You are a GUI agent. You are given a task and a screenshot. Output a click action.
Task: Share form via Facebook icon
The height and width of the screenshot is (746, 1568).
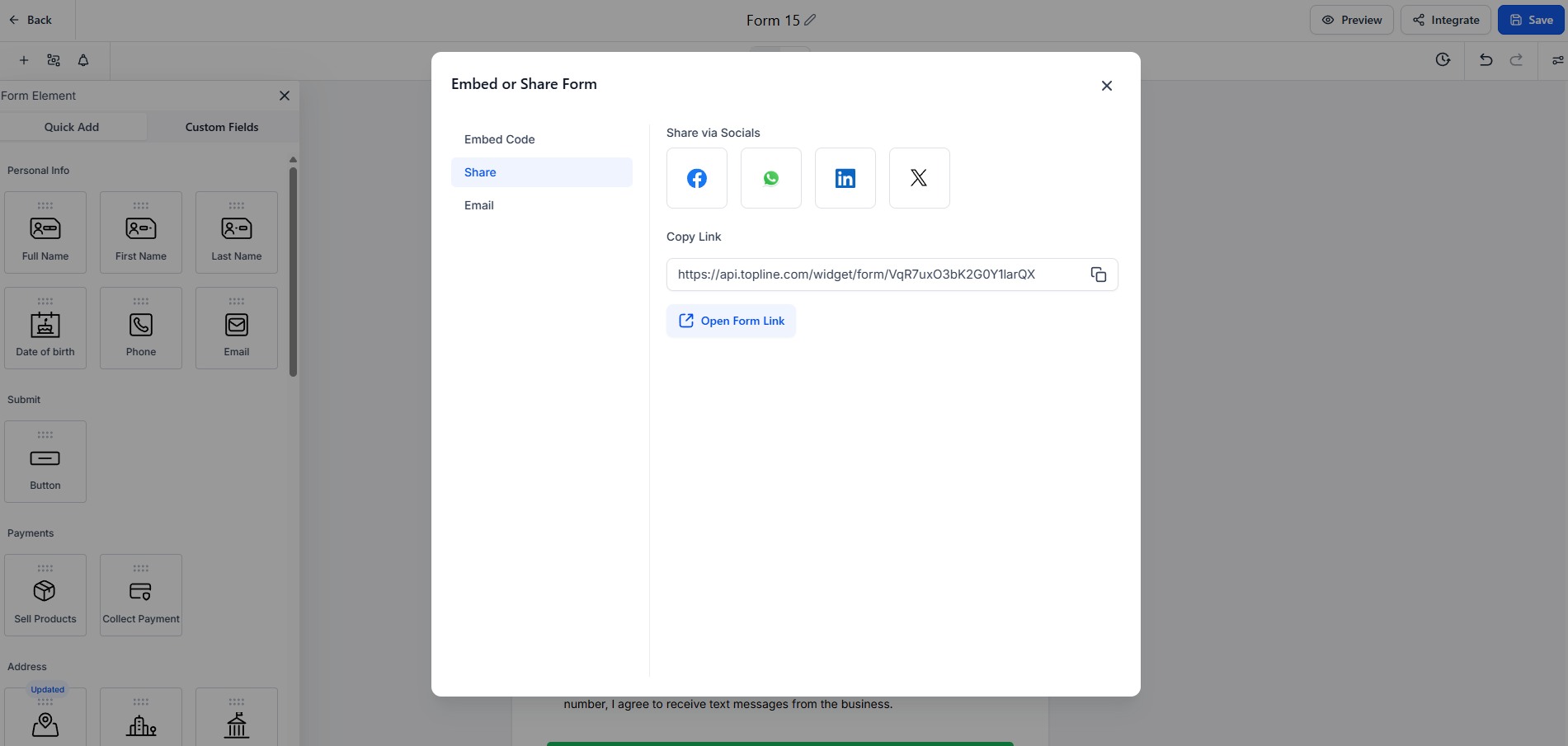point(697,178)
